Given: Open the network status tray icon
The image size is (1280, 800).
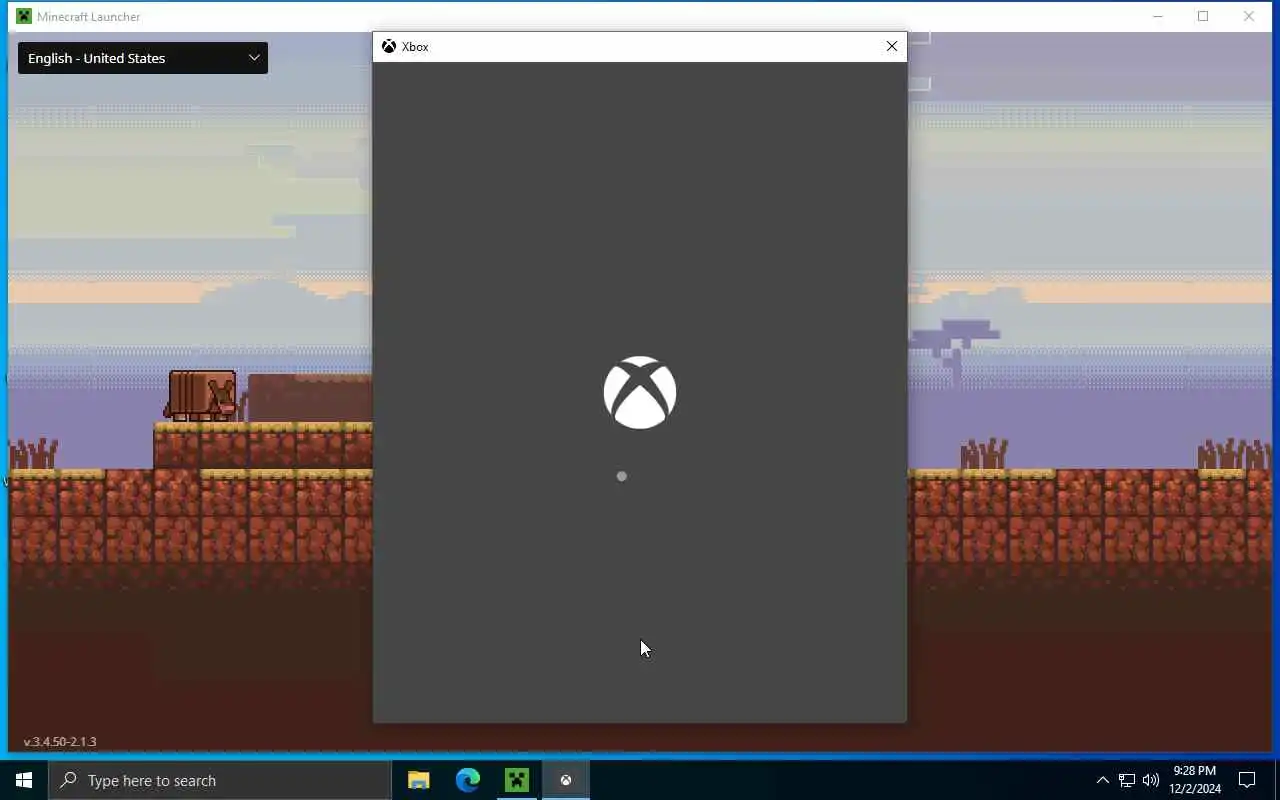Looking at the screenshot, I should 1127,780.
